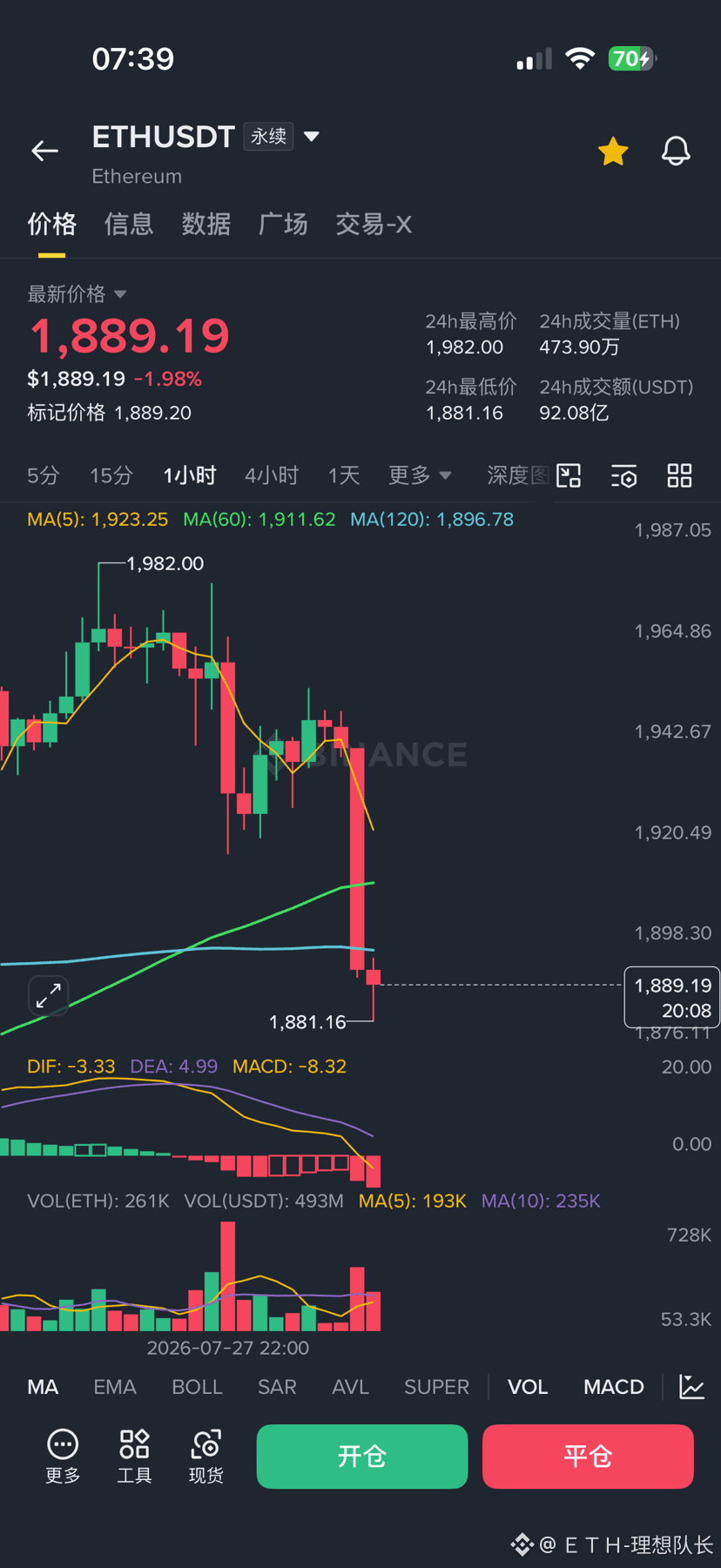Go back using the left arrow icon
The image size is (721, 1568).
pyautogui.click(x=44, y=151)
